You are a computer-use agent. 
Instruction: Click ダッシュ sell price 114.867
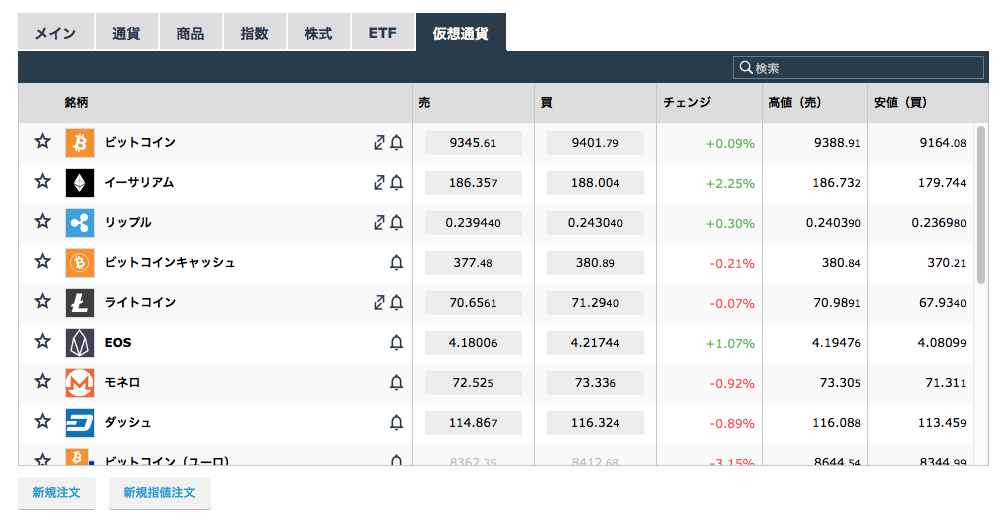(473, 423)
